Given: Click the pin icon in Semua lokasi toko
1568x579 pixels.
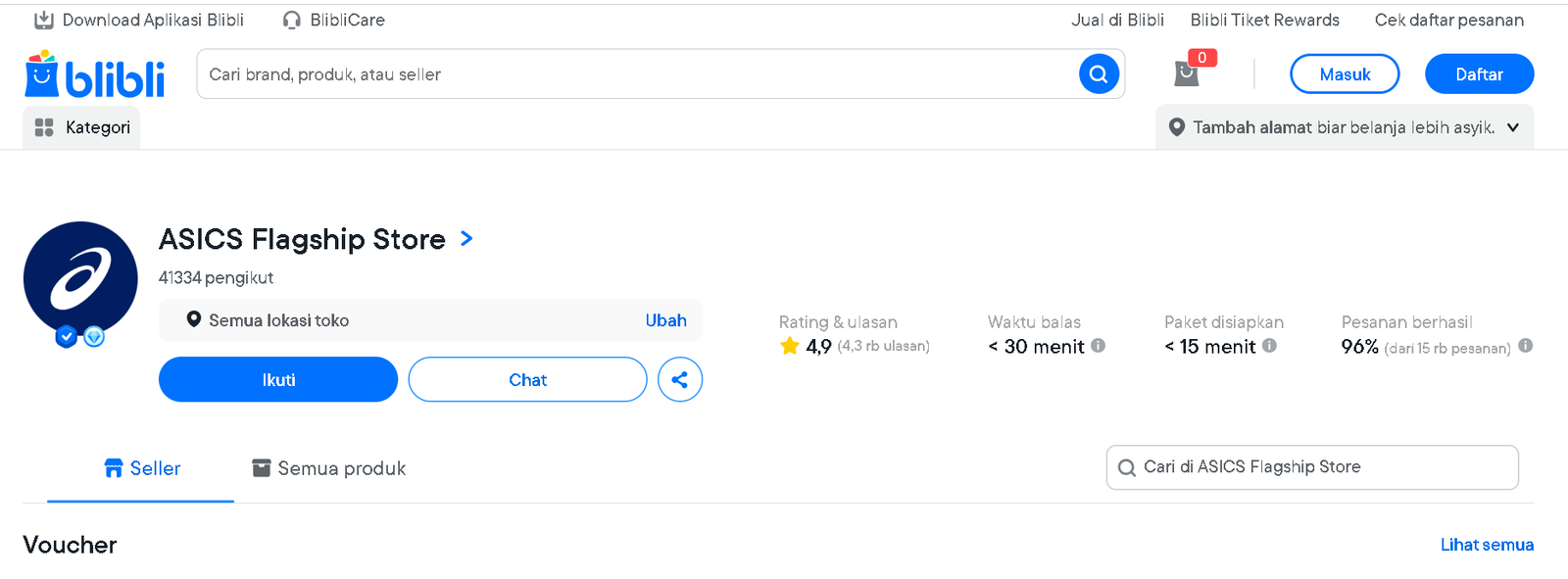Looking at the screenshot, I should 194,319.
